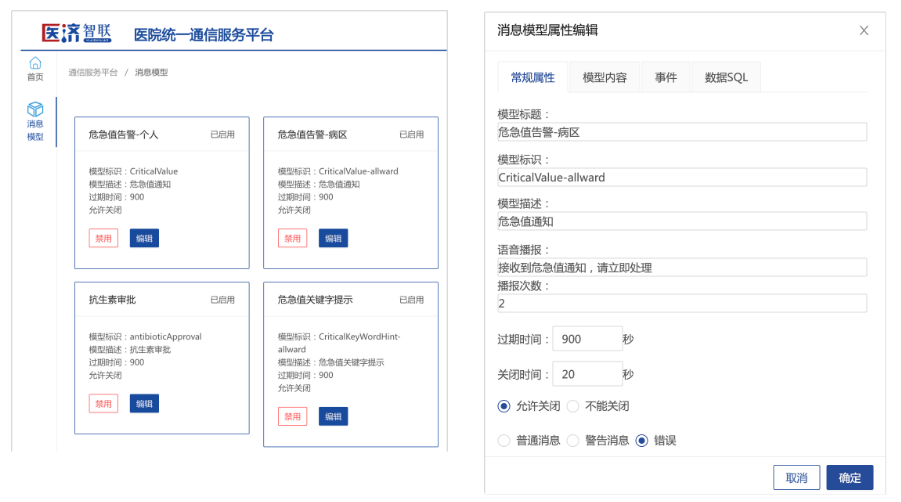The image size is (901, 502).
Task: Click the 危急值告警-个人 card title
Action: click(x=124, y=134)
